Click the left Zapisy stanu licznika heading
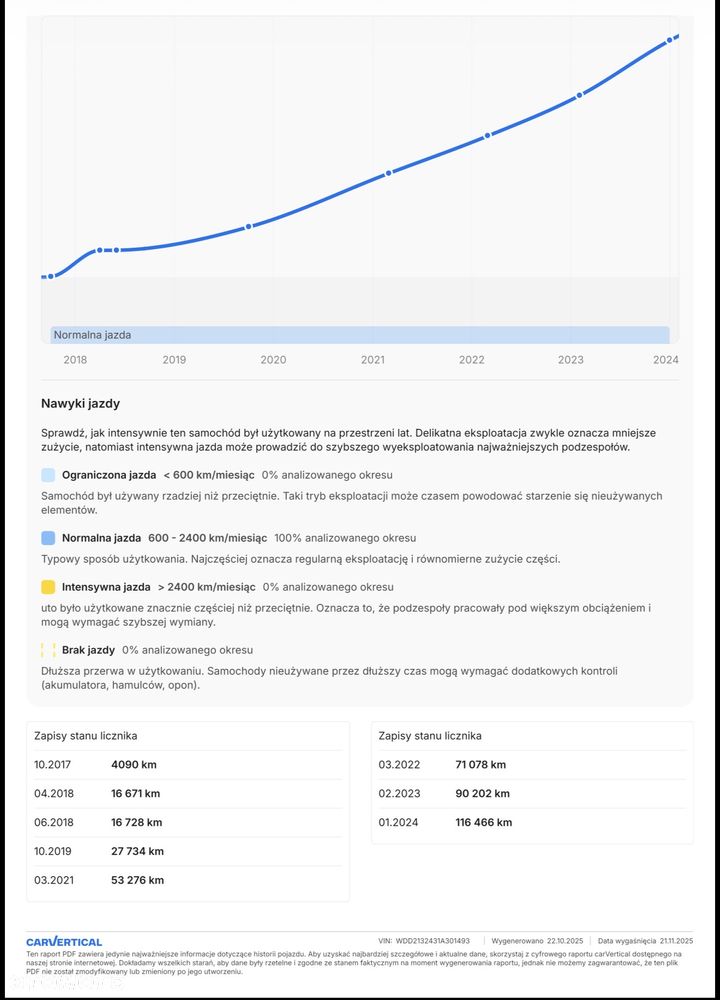 point(86,736)
